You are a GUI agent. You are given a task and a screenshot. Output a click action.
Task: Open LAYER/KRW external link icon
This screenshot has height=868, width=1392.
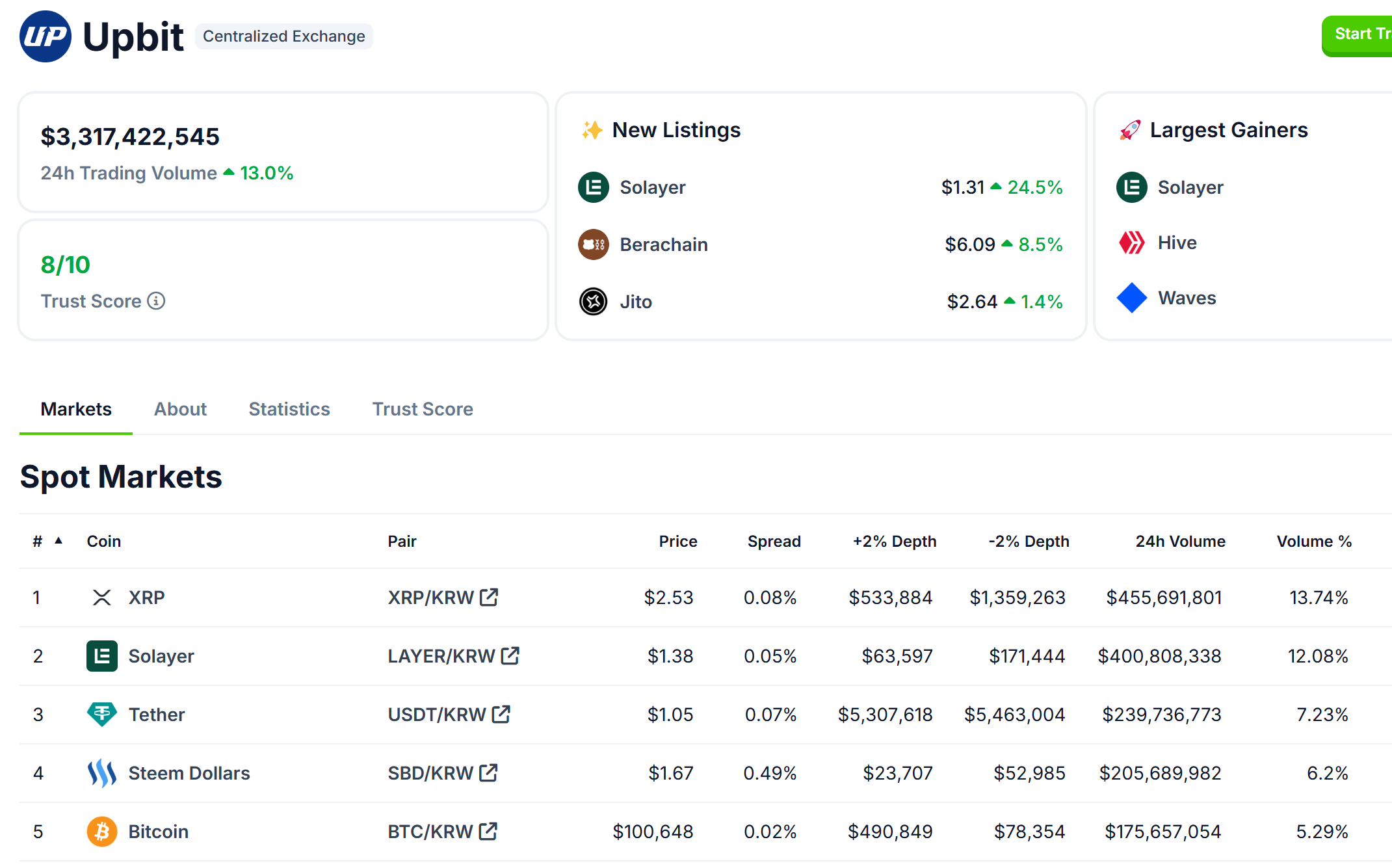pos(510,655)
